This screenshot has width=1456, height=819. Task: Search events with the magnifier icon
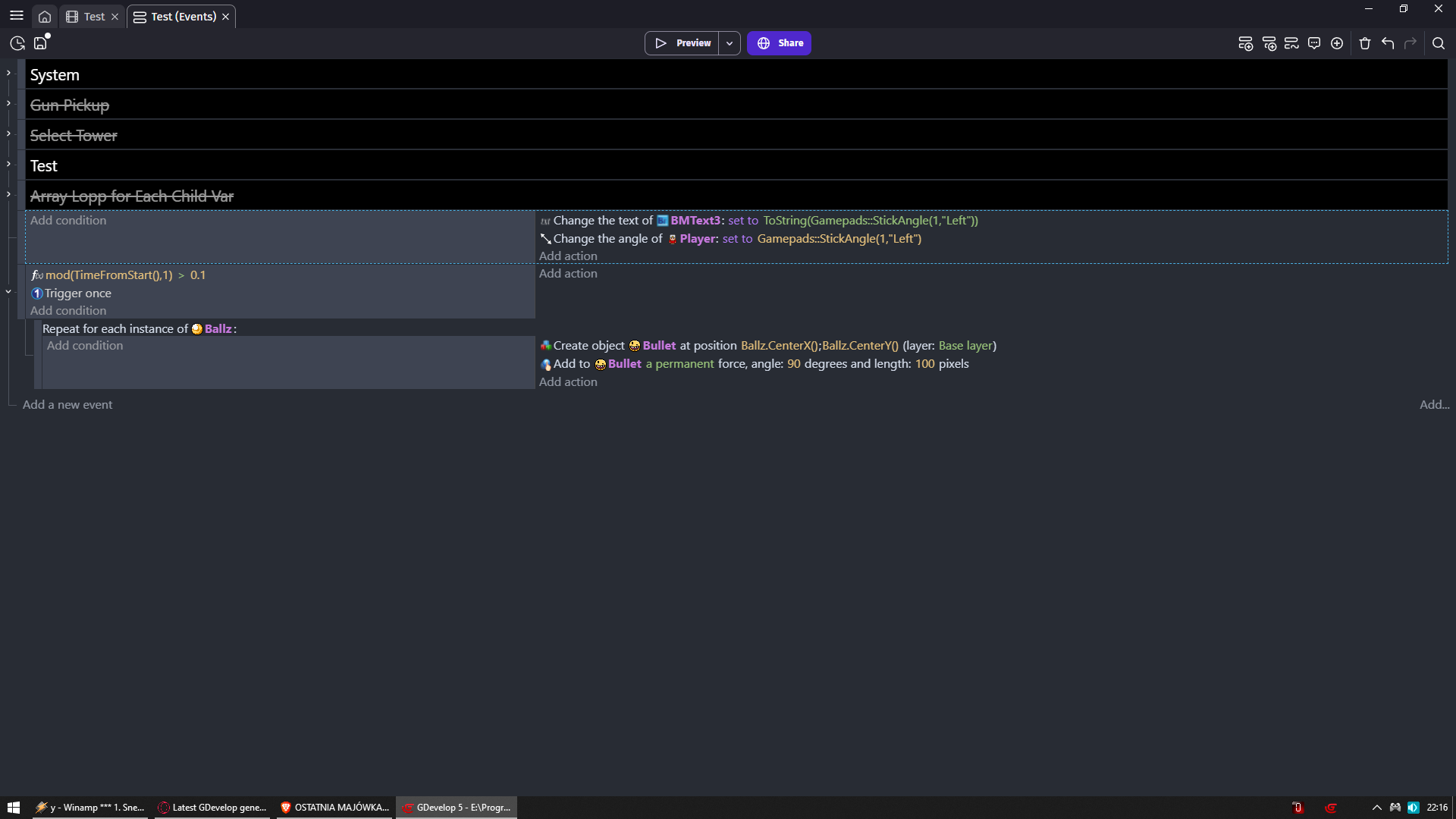pyautogui.click(x=1439, y=43)
